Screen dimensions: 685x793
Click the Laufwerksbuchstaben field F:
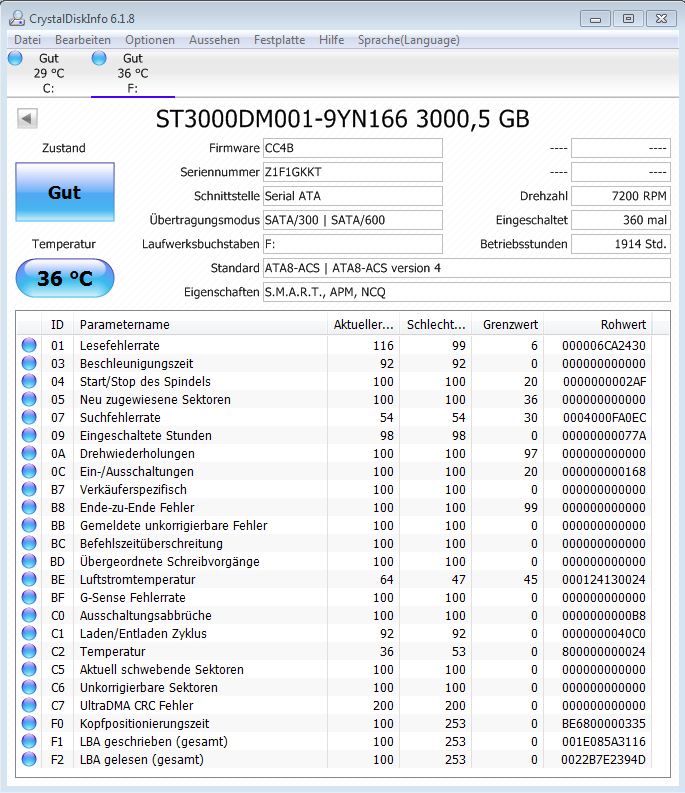tap(353, 244)
